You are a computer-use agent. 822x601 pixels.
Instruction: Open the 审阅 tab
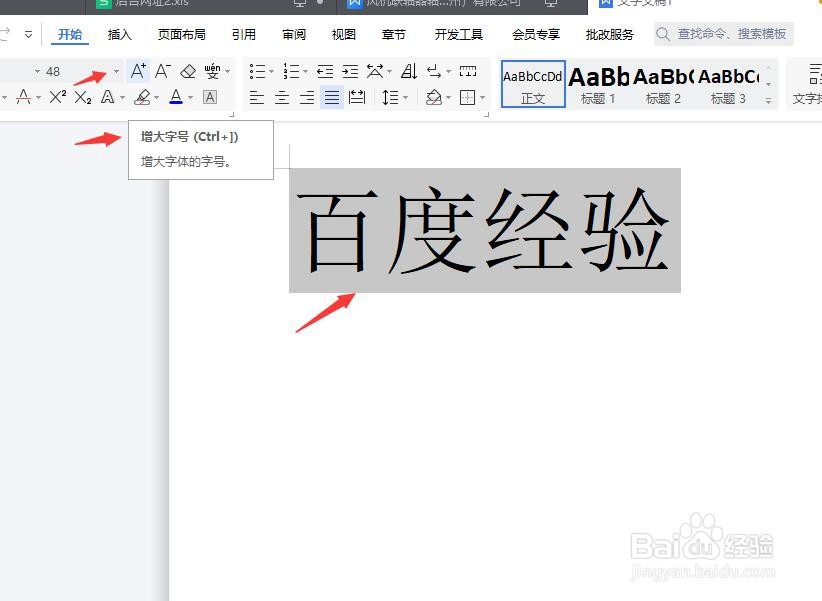[x=294, y=35]
